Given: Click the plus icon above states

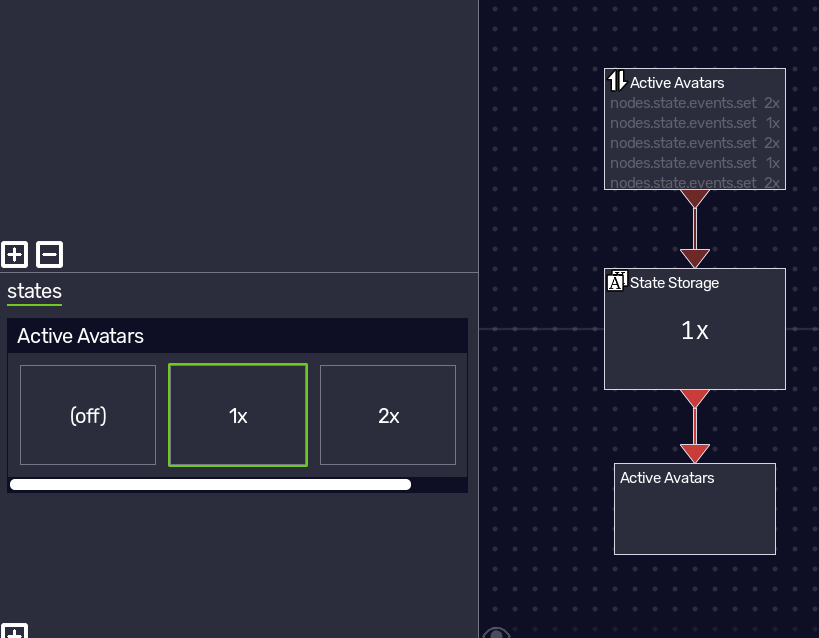Looking at the screenshot, I should click(14, 254).
